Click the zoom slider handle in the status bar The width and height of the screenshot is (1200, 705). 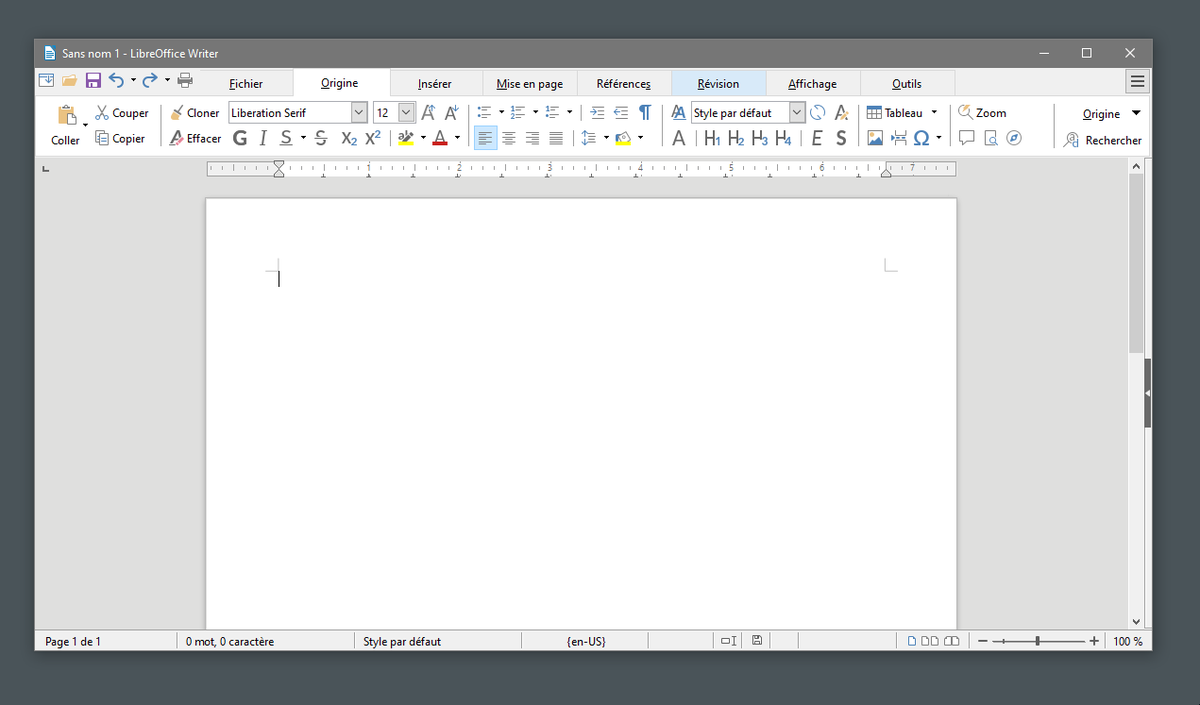click(1038, 641)
